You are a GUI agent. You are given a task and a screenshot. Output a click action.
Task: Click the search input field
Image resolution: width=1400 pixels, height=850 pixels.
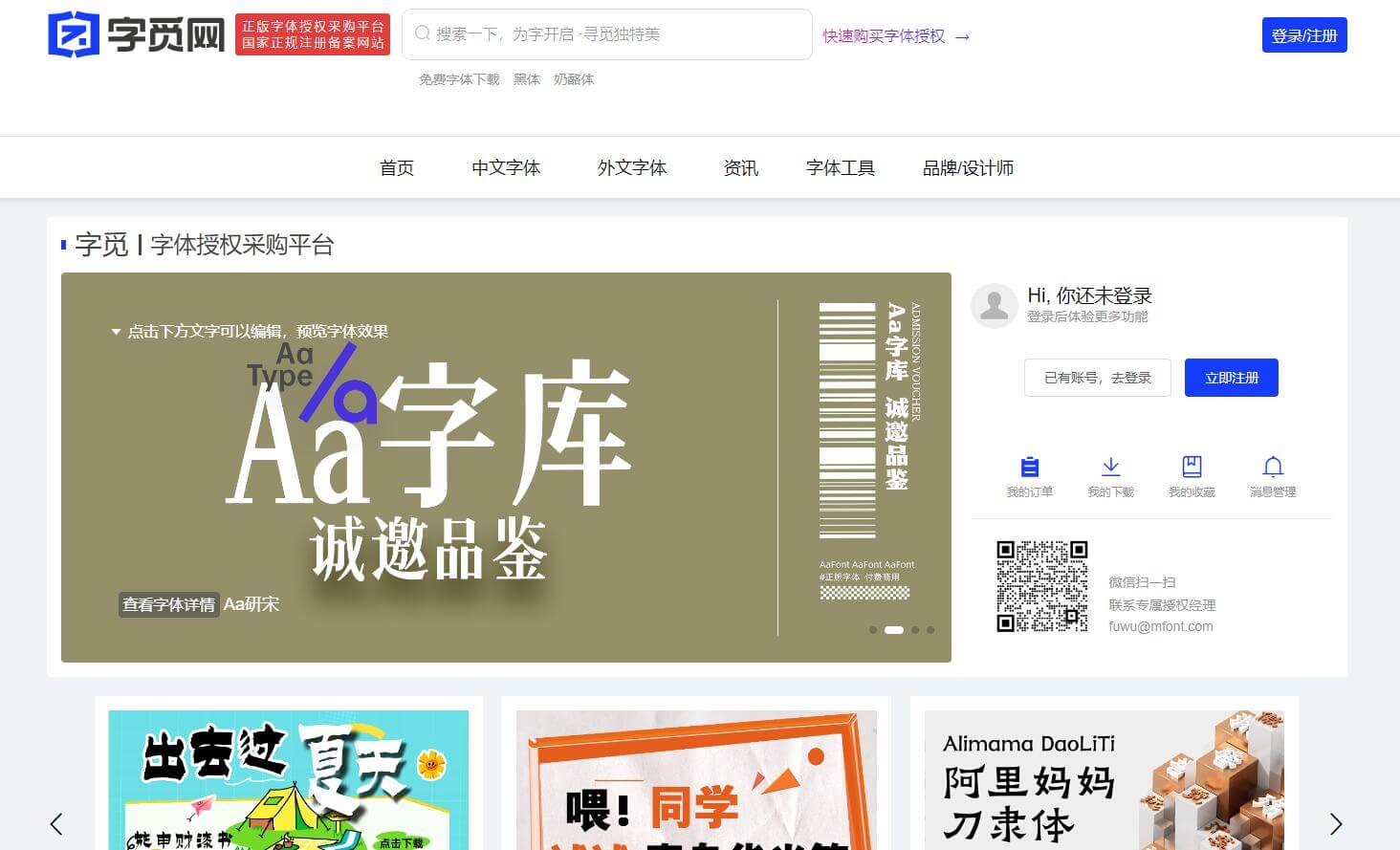pyautogui.click(x=612, y=33)
